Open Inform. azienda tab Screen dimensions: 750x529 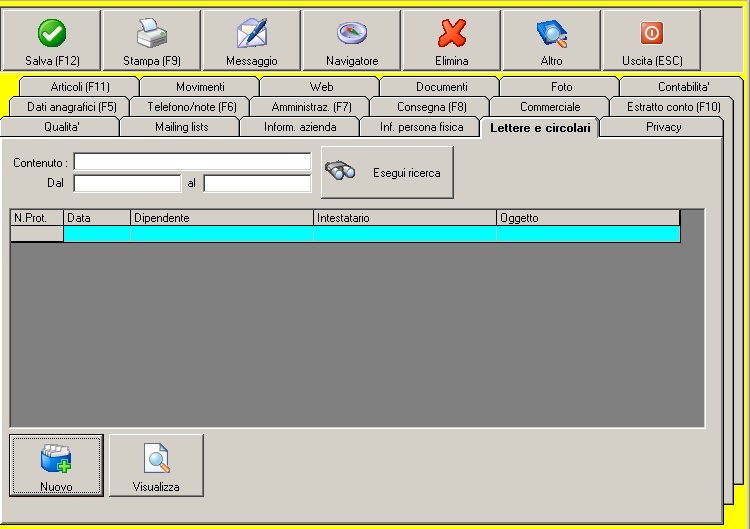300,127
